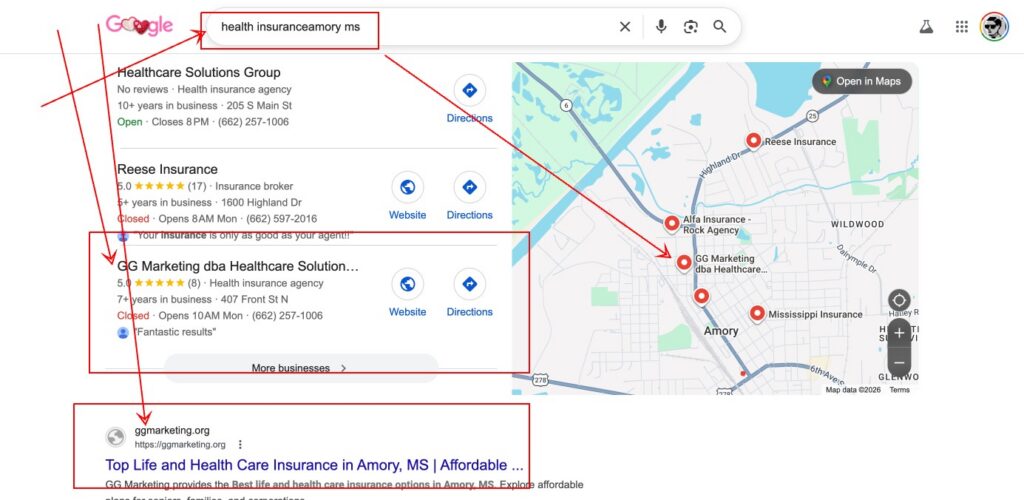Get directions to Healthcare Solutions Group

tap(469, 91)
